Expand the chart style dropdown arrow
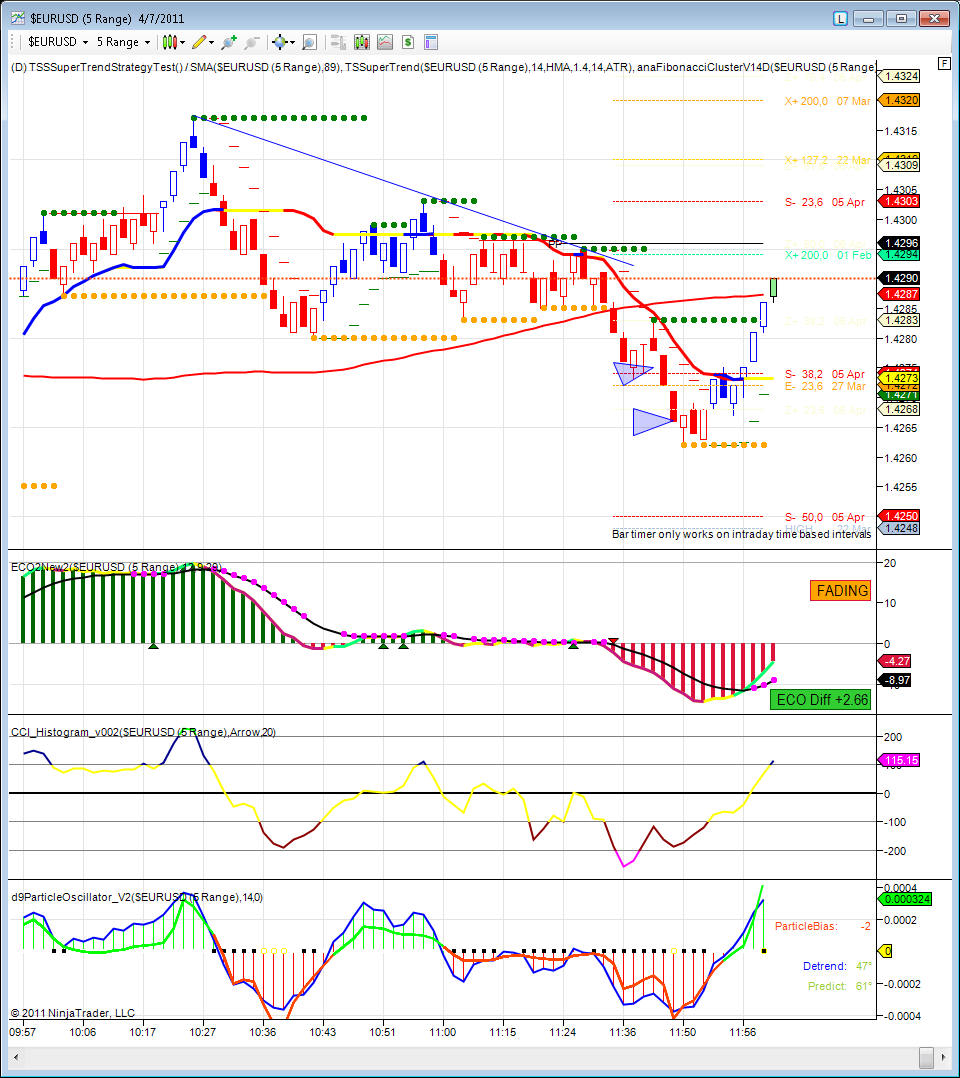The height and width of the screenshot is (1078, 960). coord(182,43)
